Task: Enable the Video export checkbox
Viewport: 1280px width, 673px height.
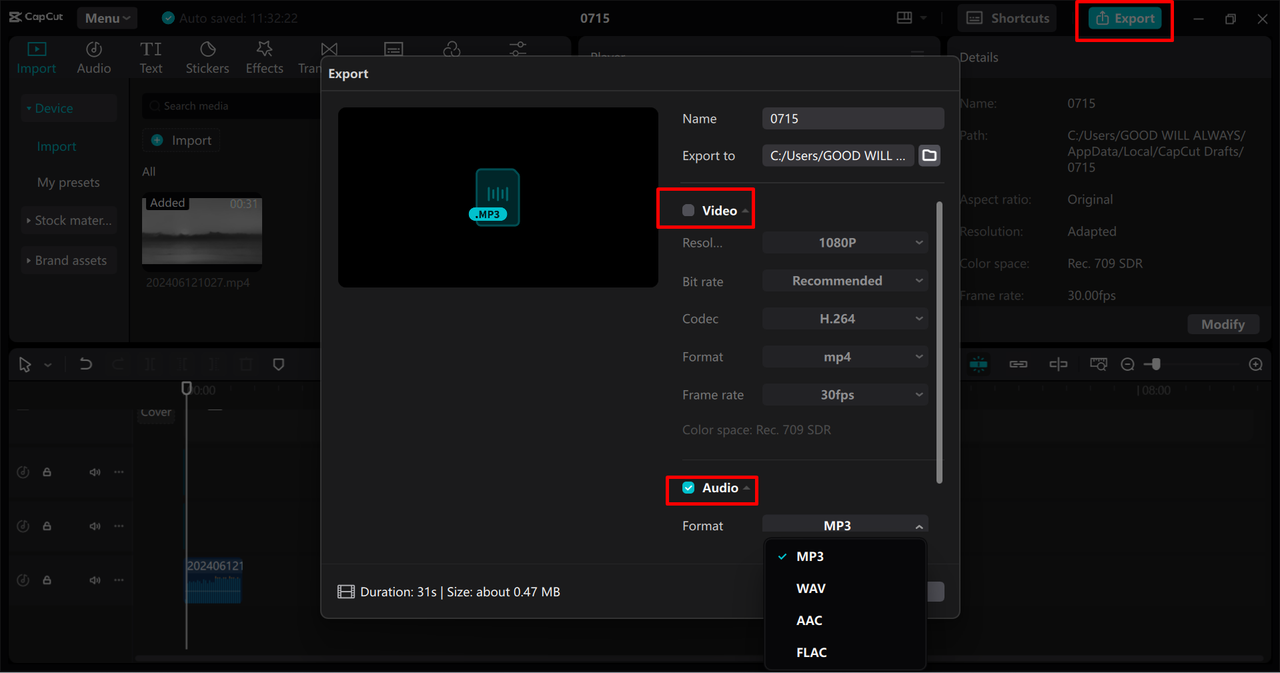Action: (688, 211)
